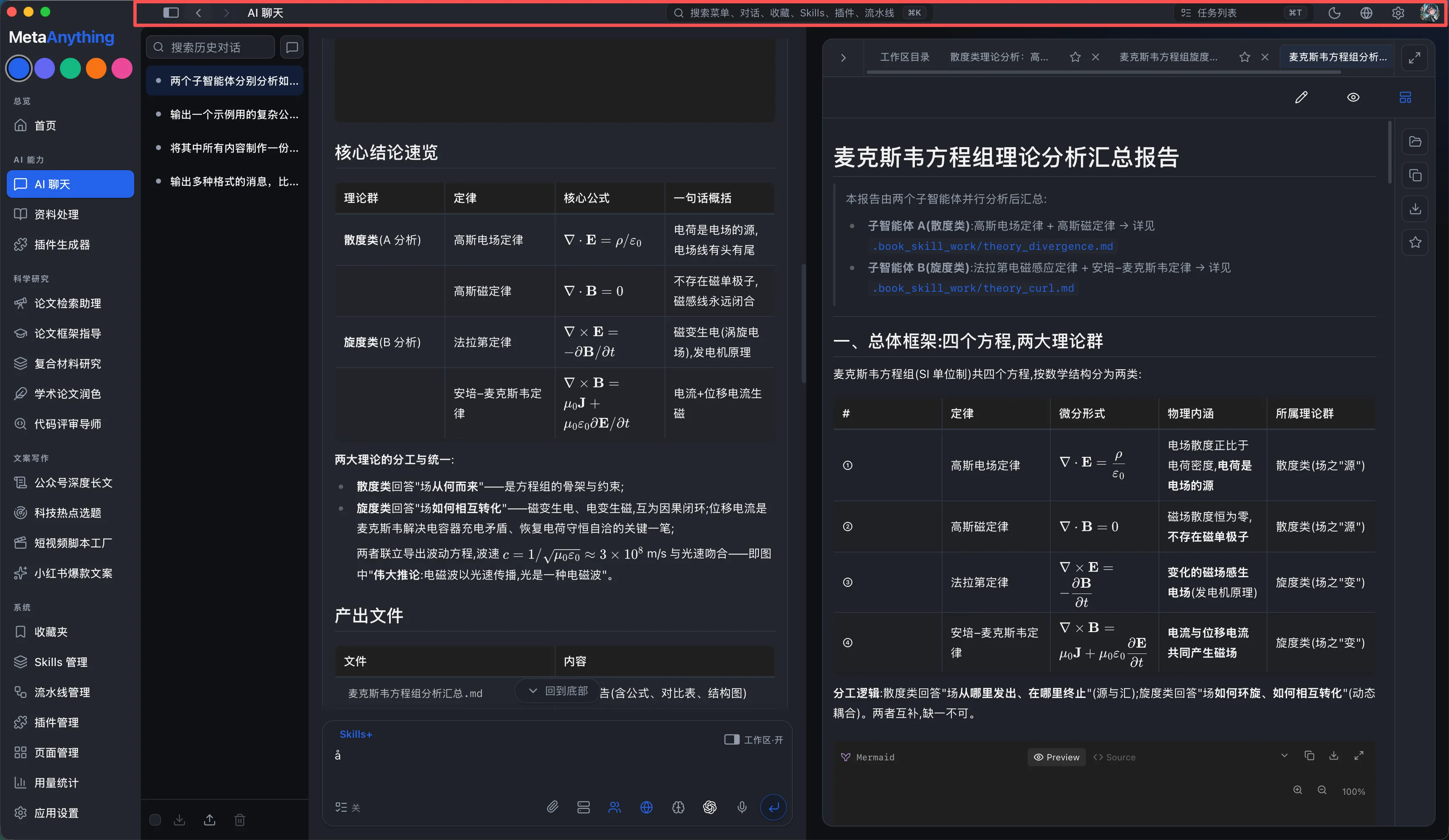This screenshot has height=840, width=1449.
Task: Click the star favorite icon in workspace side rail
Action: [x=1415, y=242]
